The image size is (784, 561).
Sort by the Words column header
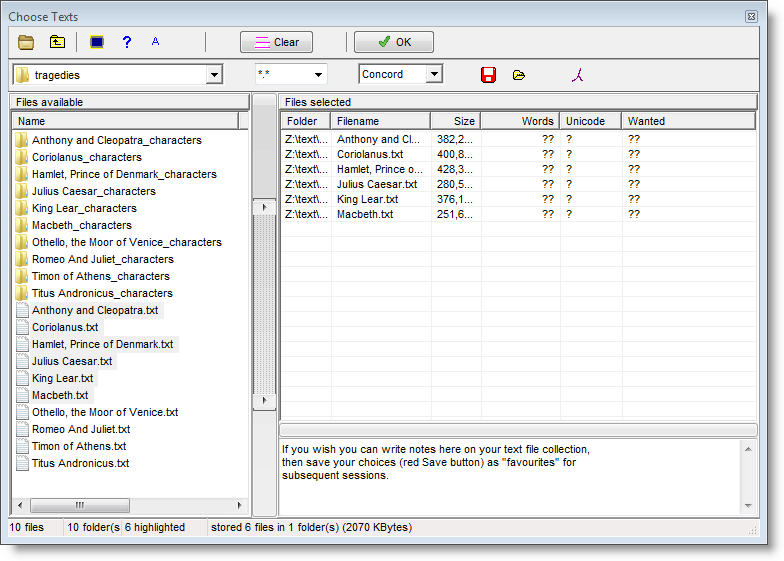click(520, 121)
